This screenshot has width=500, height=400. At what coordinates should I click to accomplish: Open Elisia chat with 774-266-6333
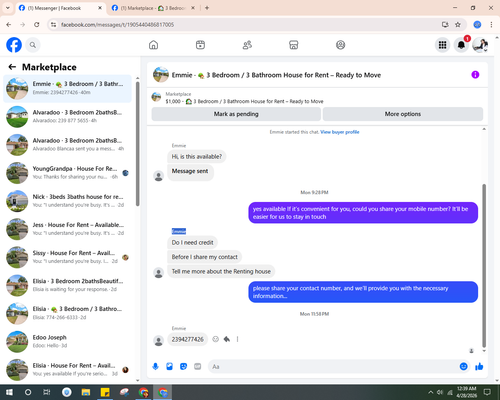67,313
